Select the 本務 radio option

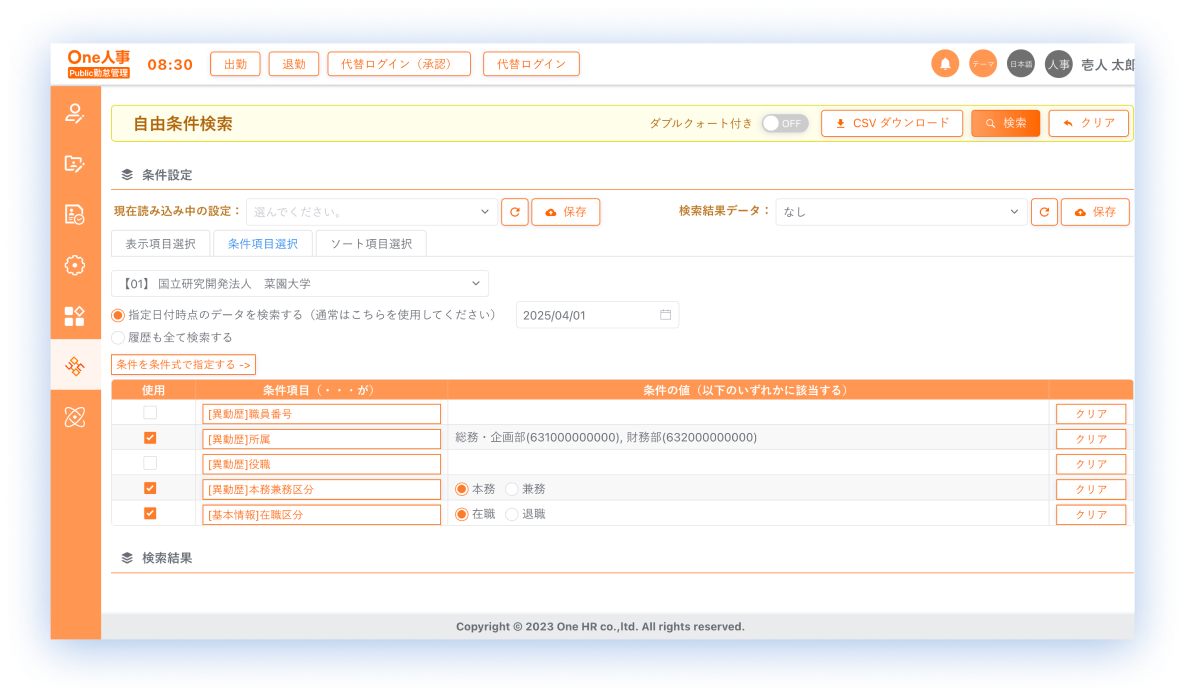(x=461, y=489)
